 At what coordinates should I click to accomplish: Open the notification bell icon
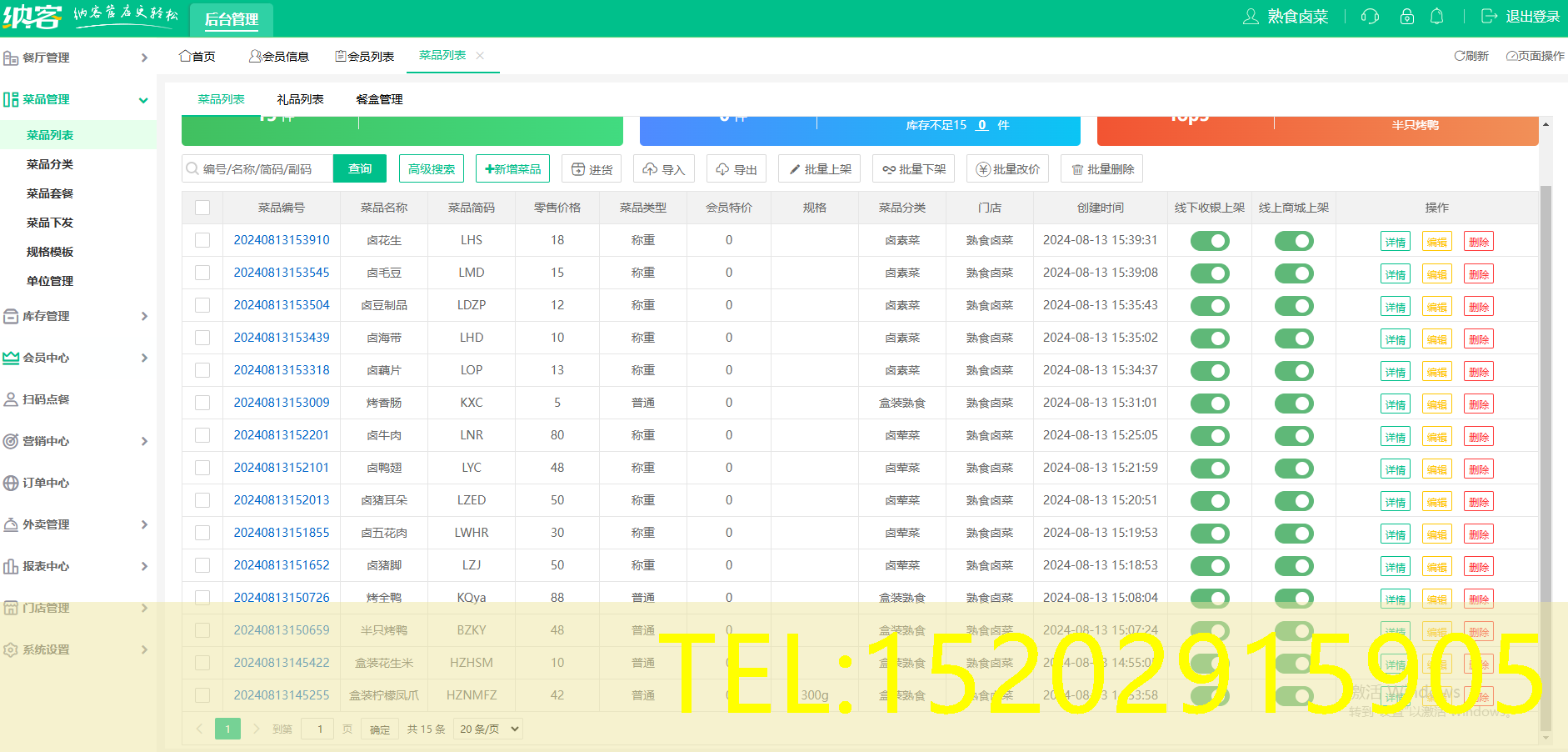1436,17
